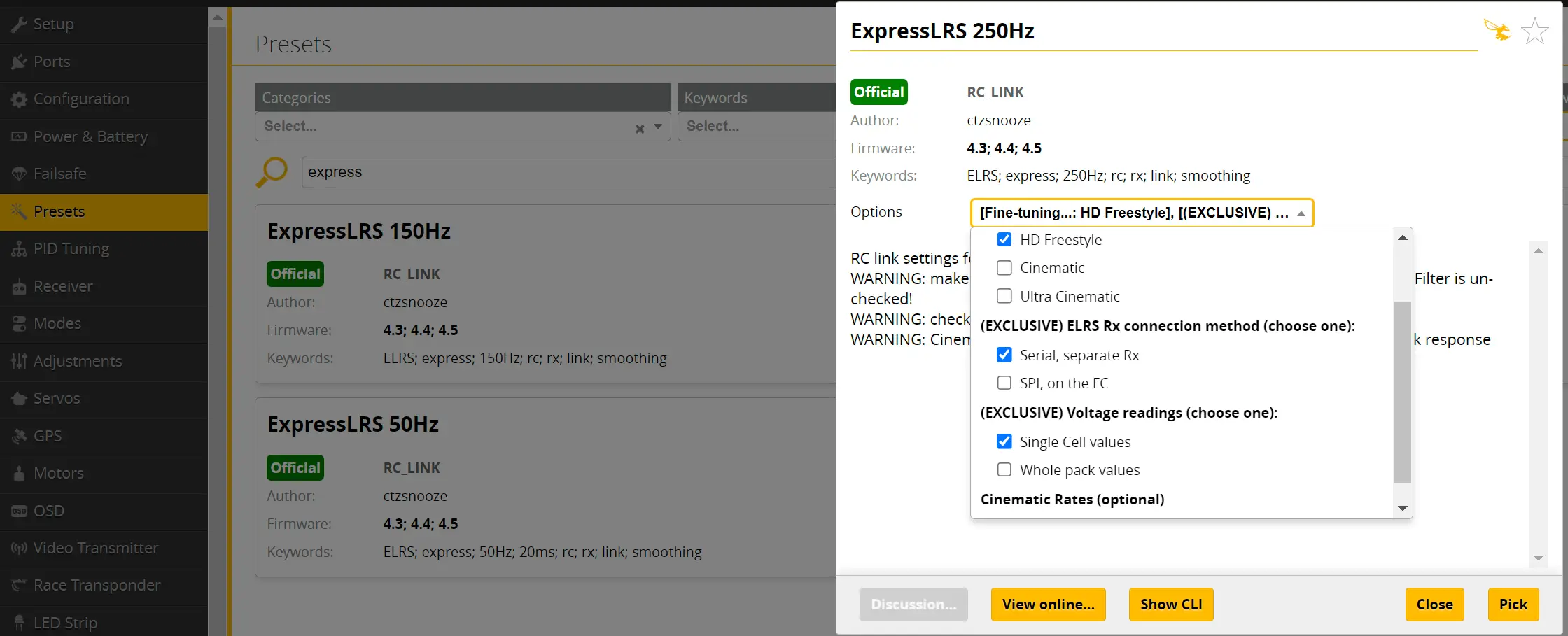
Task: Open Servos via its icon
Action: (19, 398)
